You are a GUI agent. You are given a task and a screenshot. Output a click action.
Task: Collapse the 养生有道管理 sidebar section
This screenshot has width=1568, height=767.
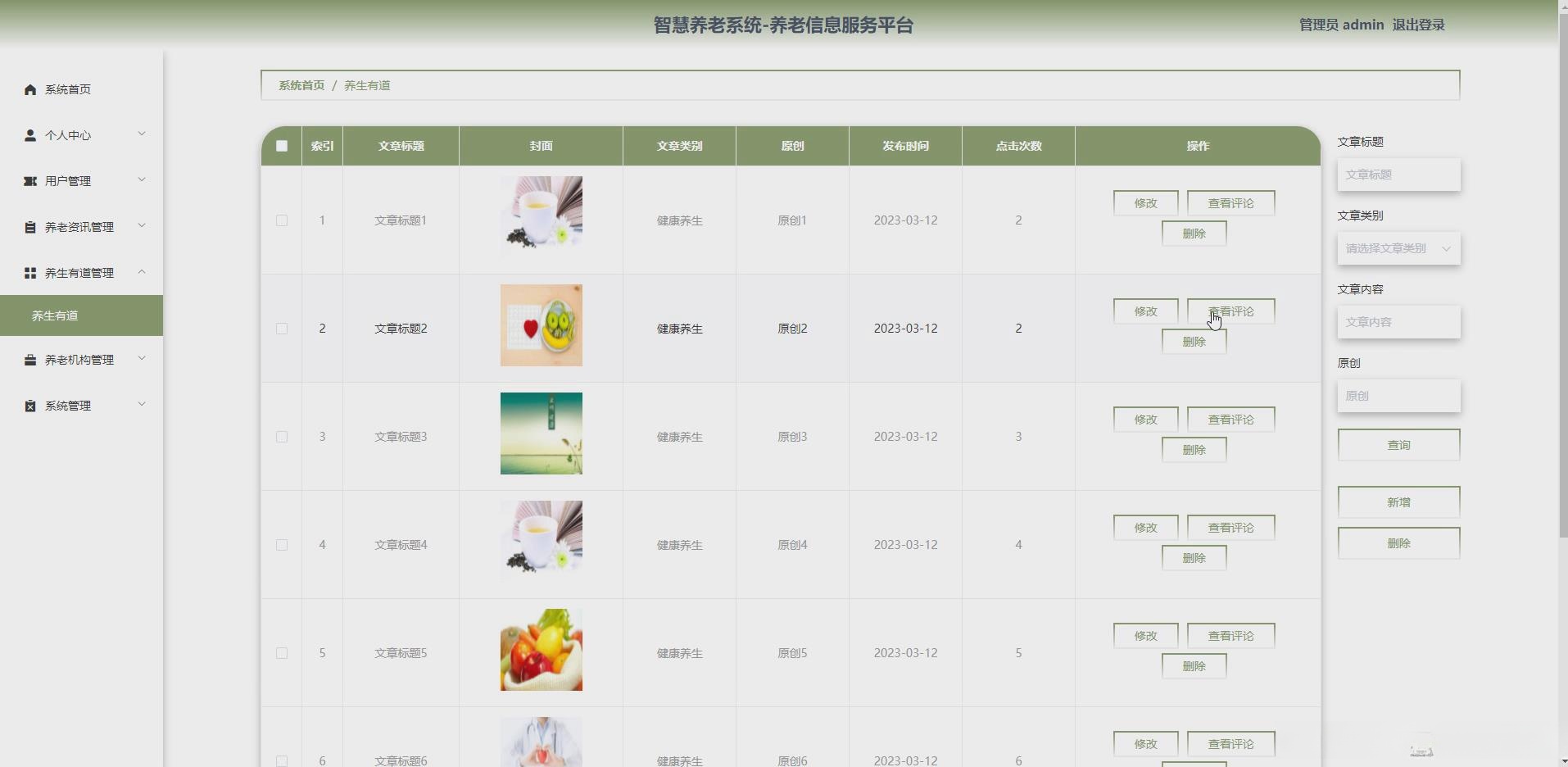coord(141,271)
